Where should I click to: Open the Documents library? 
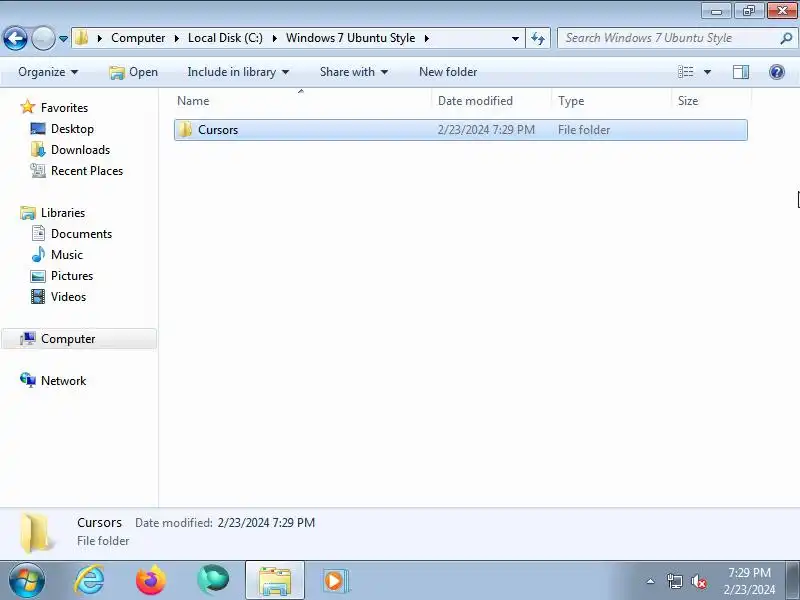(81, 234)
